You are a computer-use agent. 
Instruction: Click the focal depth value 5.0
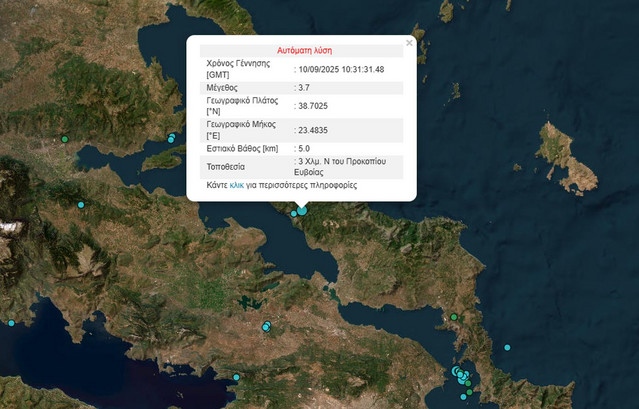click(x=306, y=148)
